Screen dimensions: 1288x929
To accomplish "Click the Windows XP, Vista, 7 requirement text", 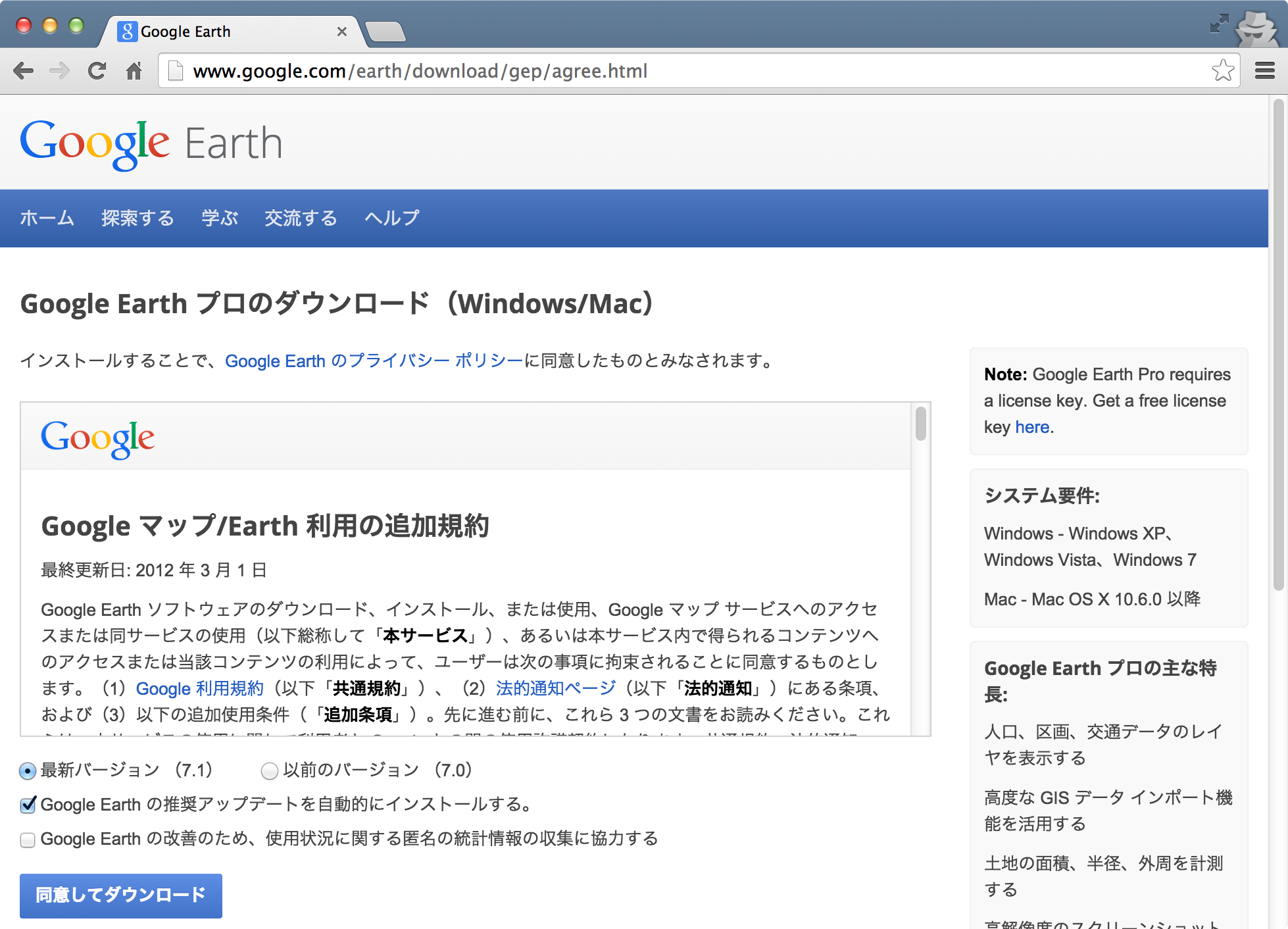I will pyautogui.click(x=1090, y=546).
